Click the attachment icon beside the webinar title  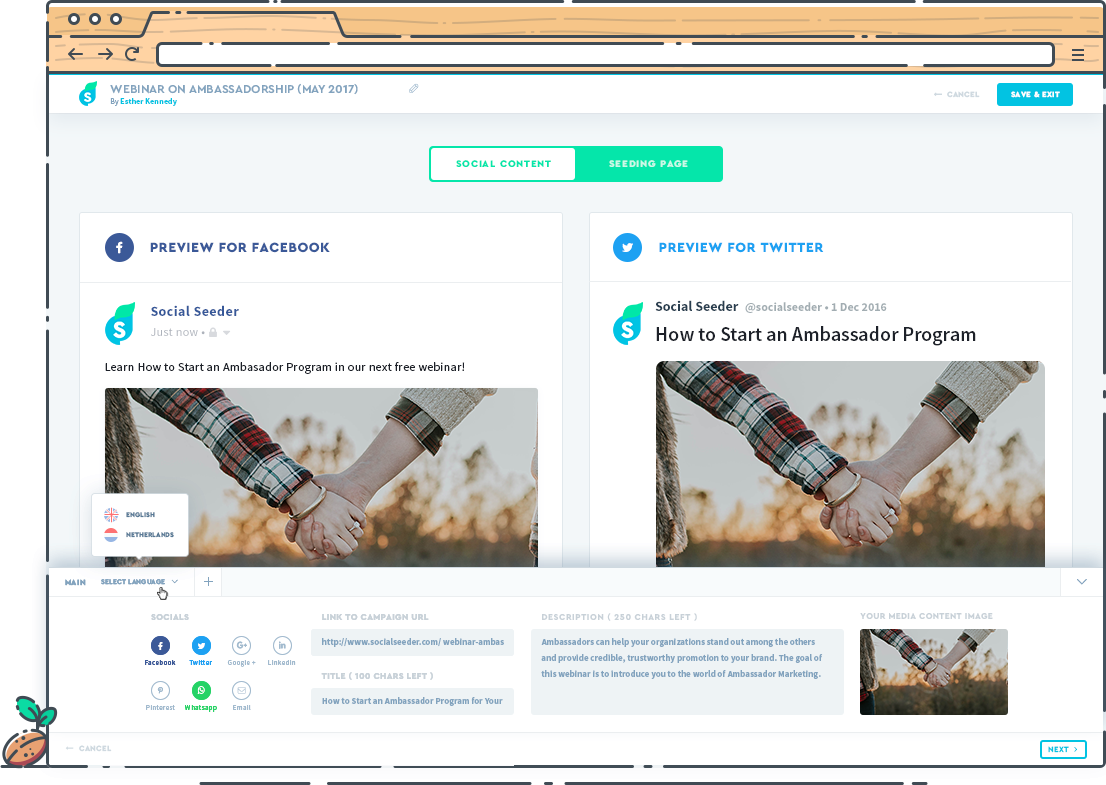point(413,88)
